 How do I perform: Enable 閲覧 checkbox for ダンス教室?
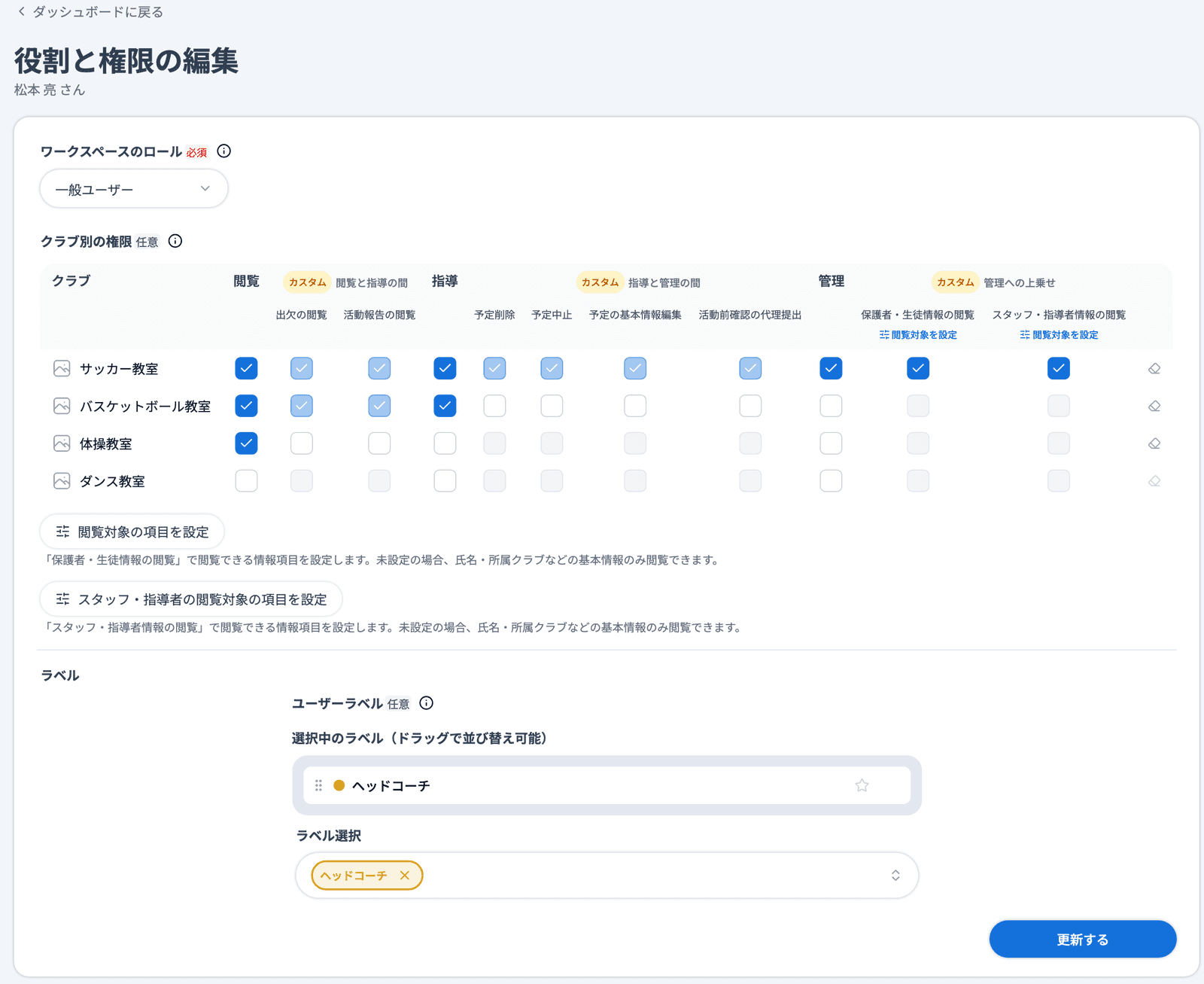tap(246, 480)
